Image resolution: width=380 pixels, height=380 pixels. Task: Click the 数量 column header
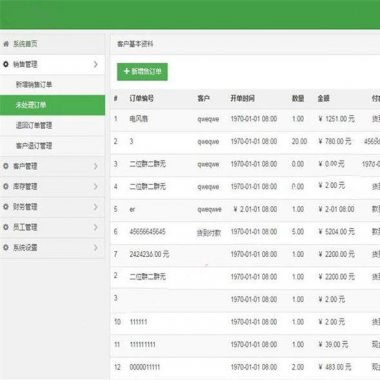298,98
